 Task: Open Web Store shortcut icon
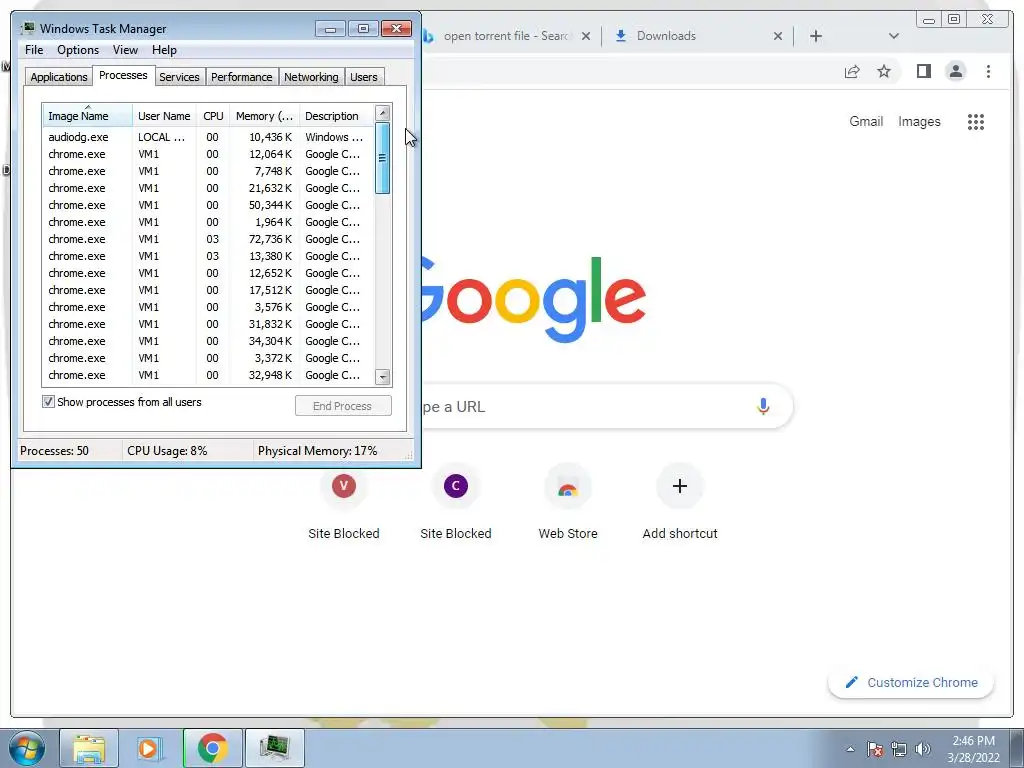coord(568,487)
